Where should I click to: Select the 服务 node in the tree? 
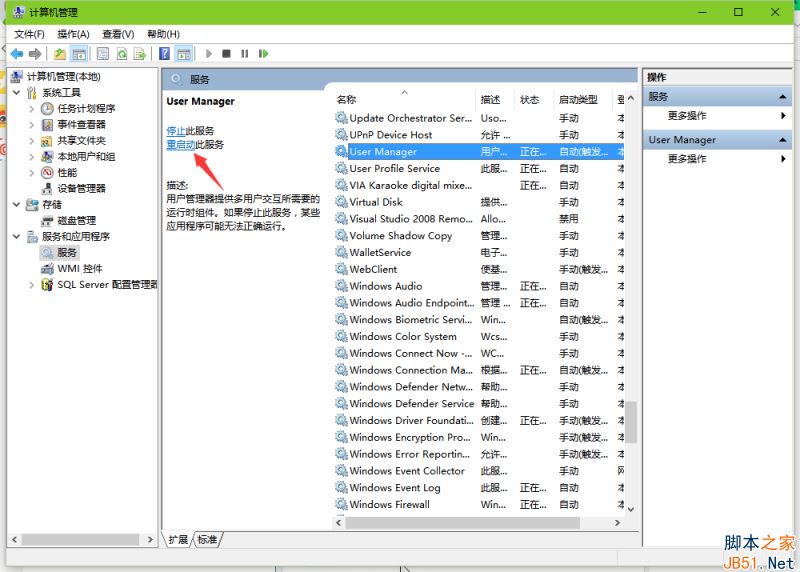click(x=67, y=253)
